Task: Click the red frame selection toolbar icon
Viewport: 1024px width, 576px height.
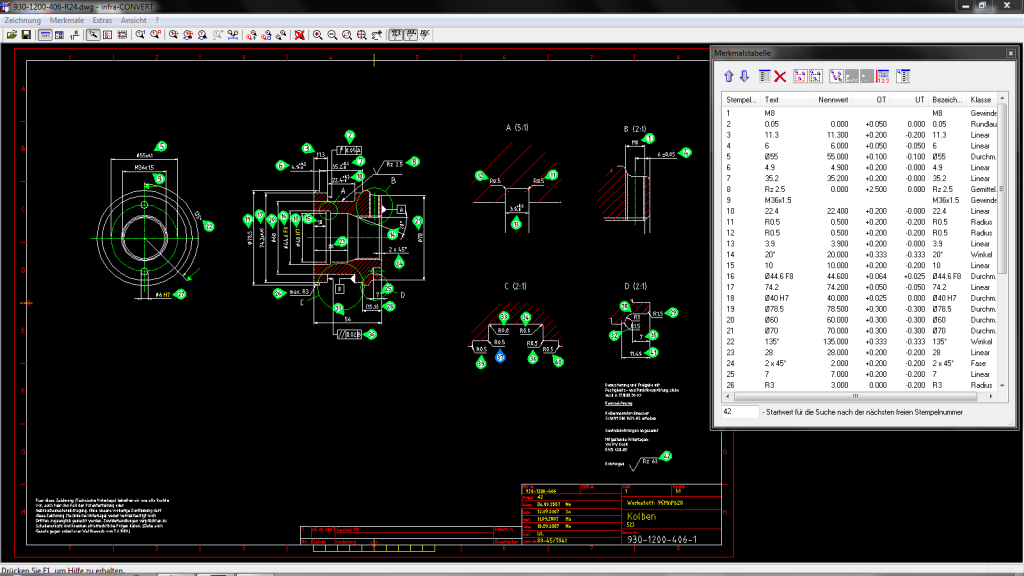Action: (x=122, y=35)
